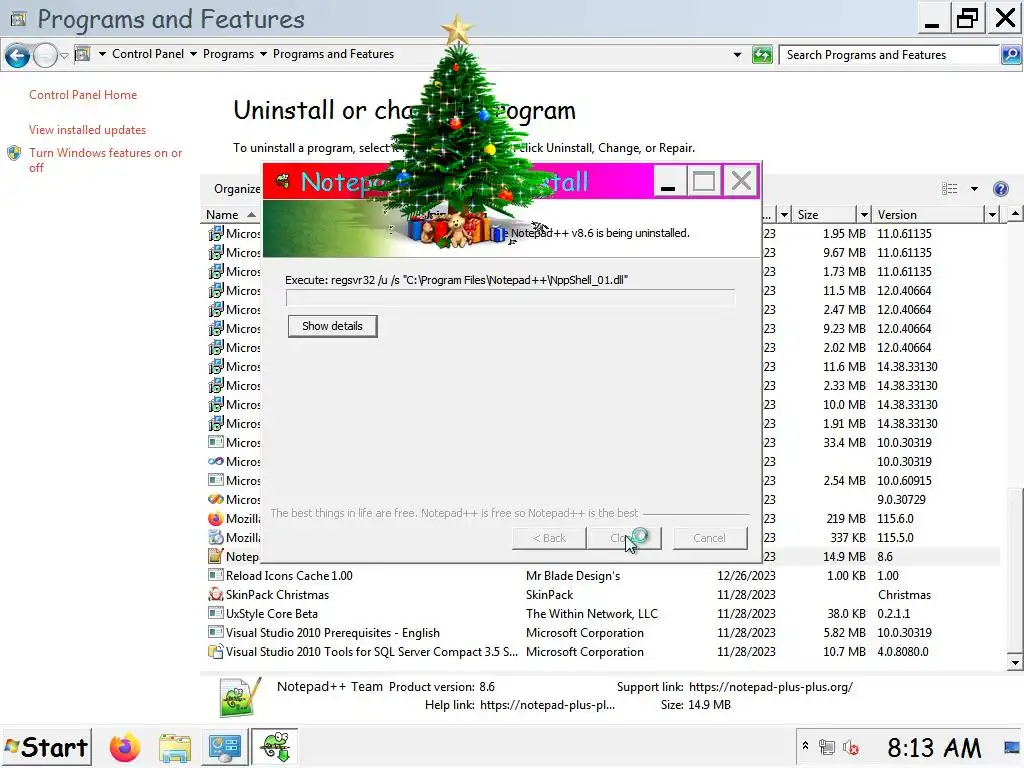Open View installed updates link
This screenshot has width=1024, height=768.
point(87,130)
